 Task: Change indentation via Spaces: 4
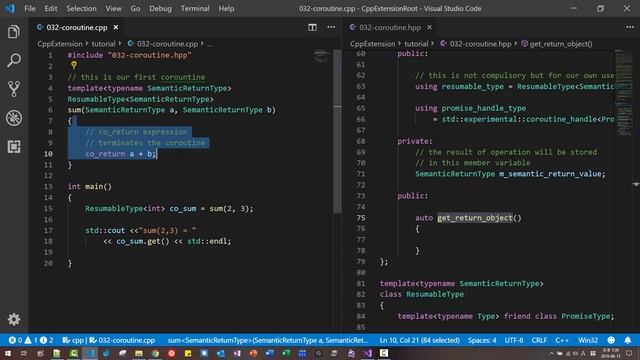tap(482, 340)
